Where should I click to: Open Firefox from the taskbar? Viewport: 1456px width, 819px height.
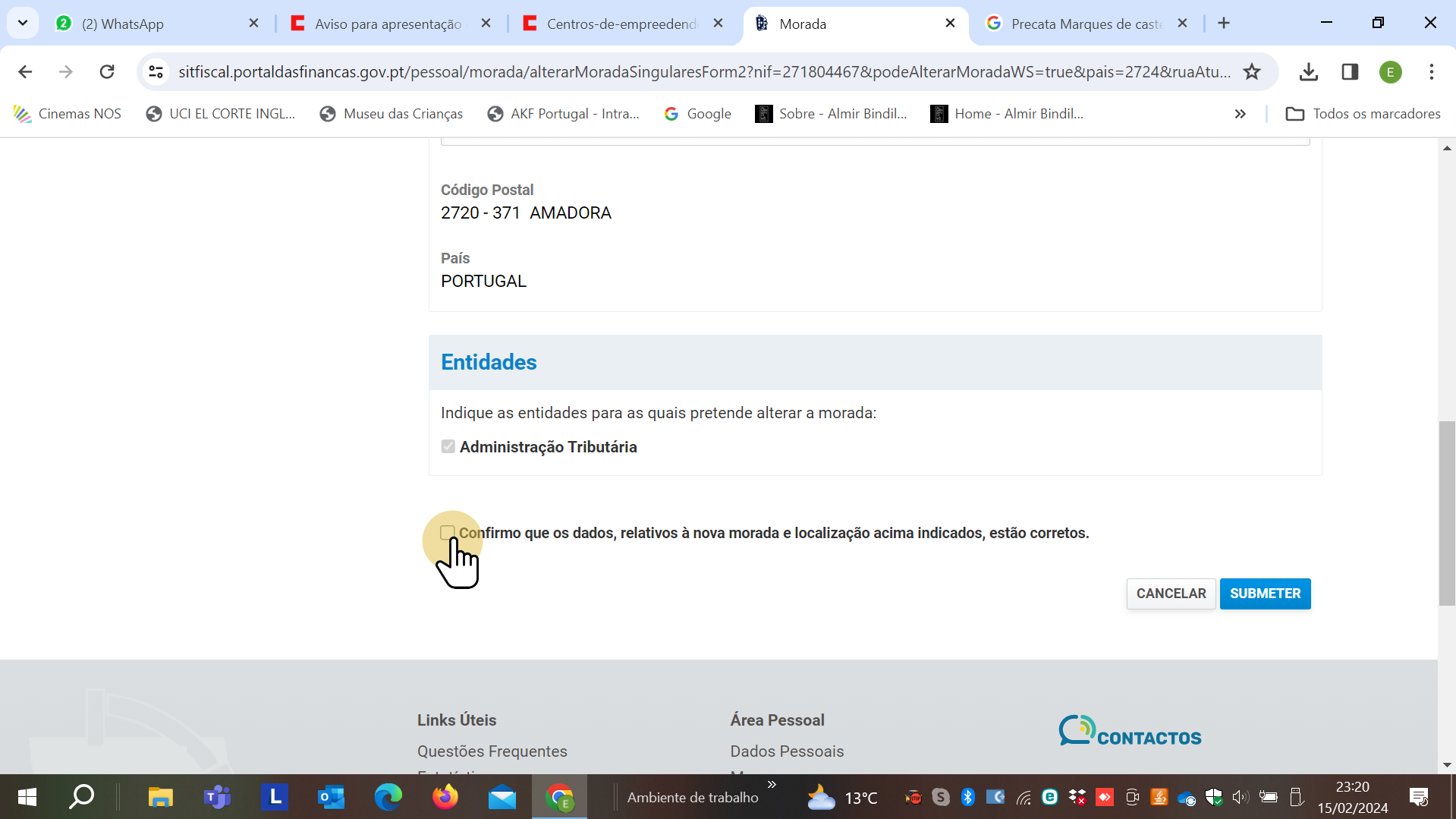pos(445,797)
